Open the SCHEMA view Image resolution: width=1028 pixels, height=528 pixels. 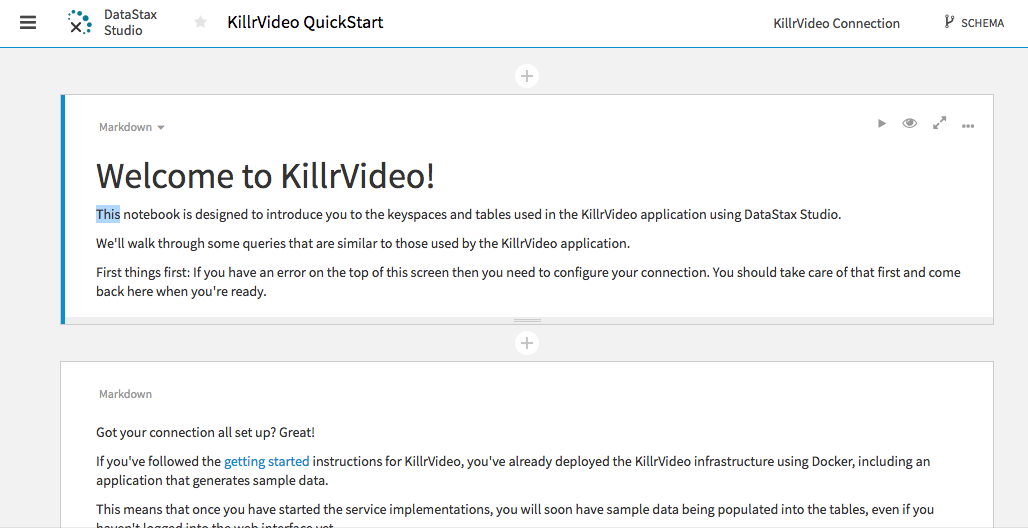tap(974, 23)
